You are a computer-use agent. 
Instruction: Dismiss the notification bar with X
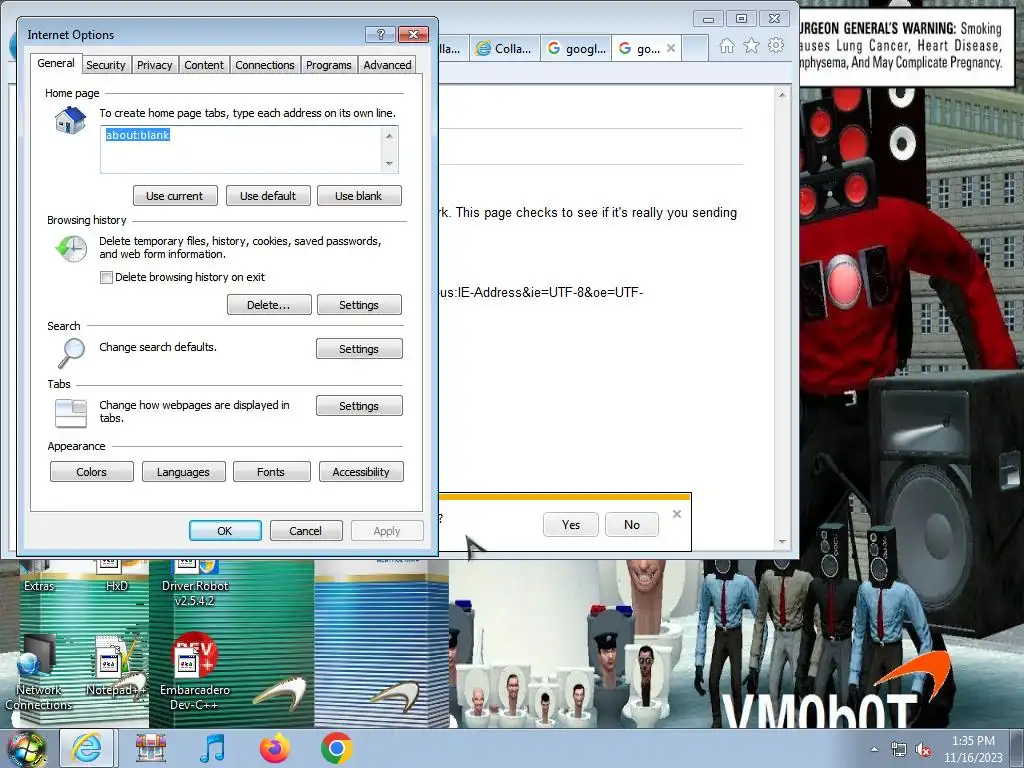pos(677,514)
